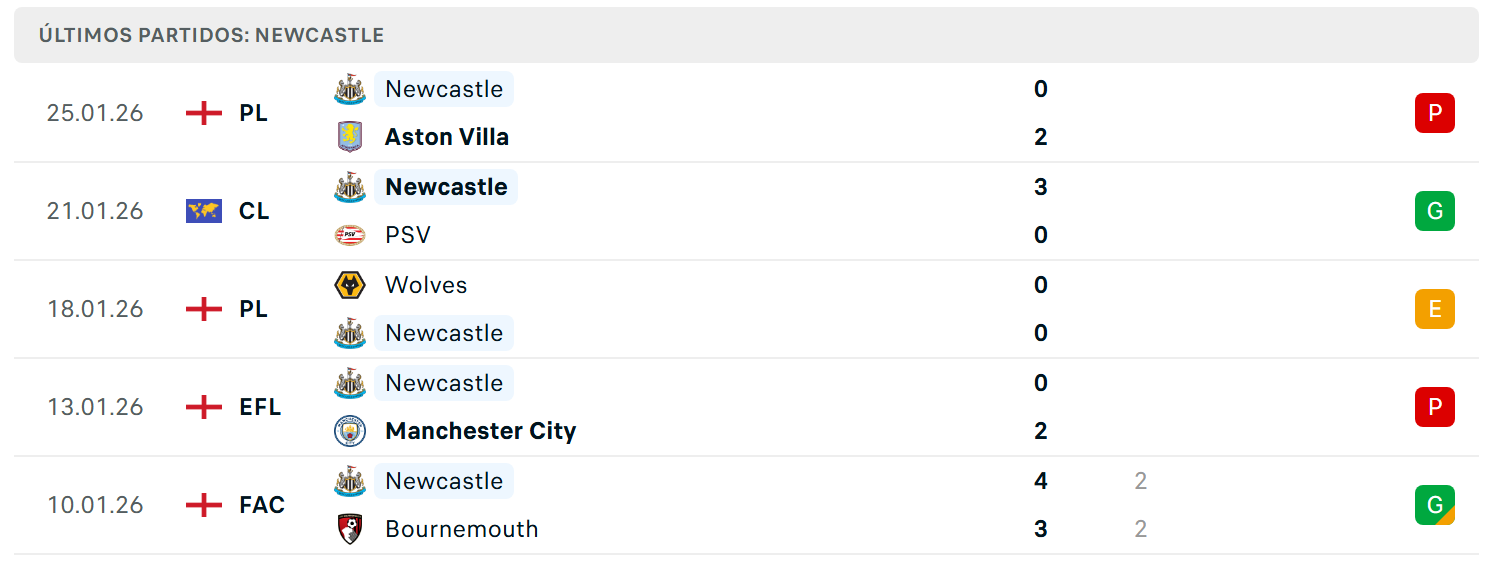Viewport: 1501px width, 566px height.
Task: Click the Wolves club crest
Action: [349, 285]
